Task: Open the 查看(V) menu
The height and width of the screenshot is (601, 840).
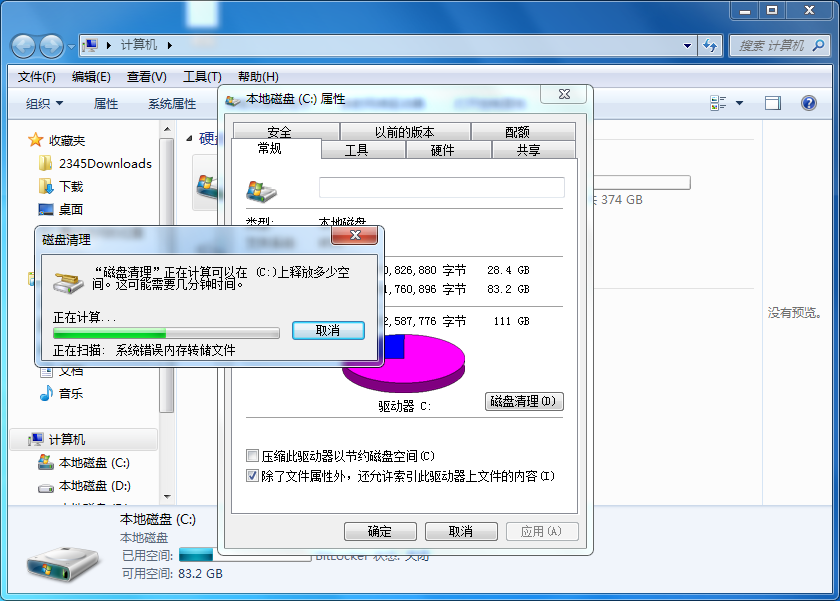Action: click(146, 77)
